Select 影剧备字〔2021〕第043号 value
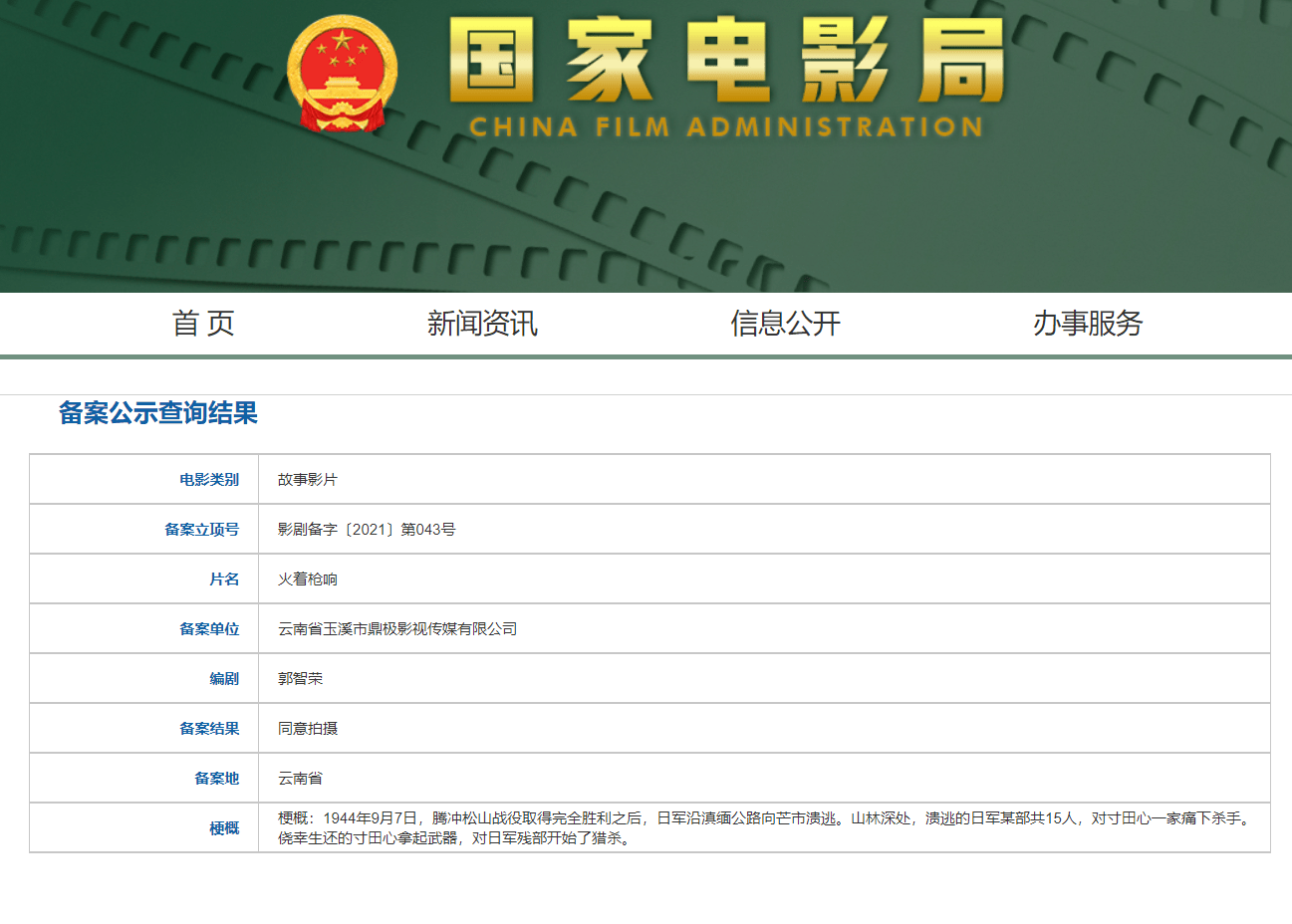This screenshot has height=924, width=1292. coord(367,530)
